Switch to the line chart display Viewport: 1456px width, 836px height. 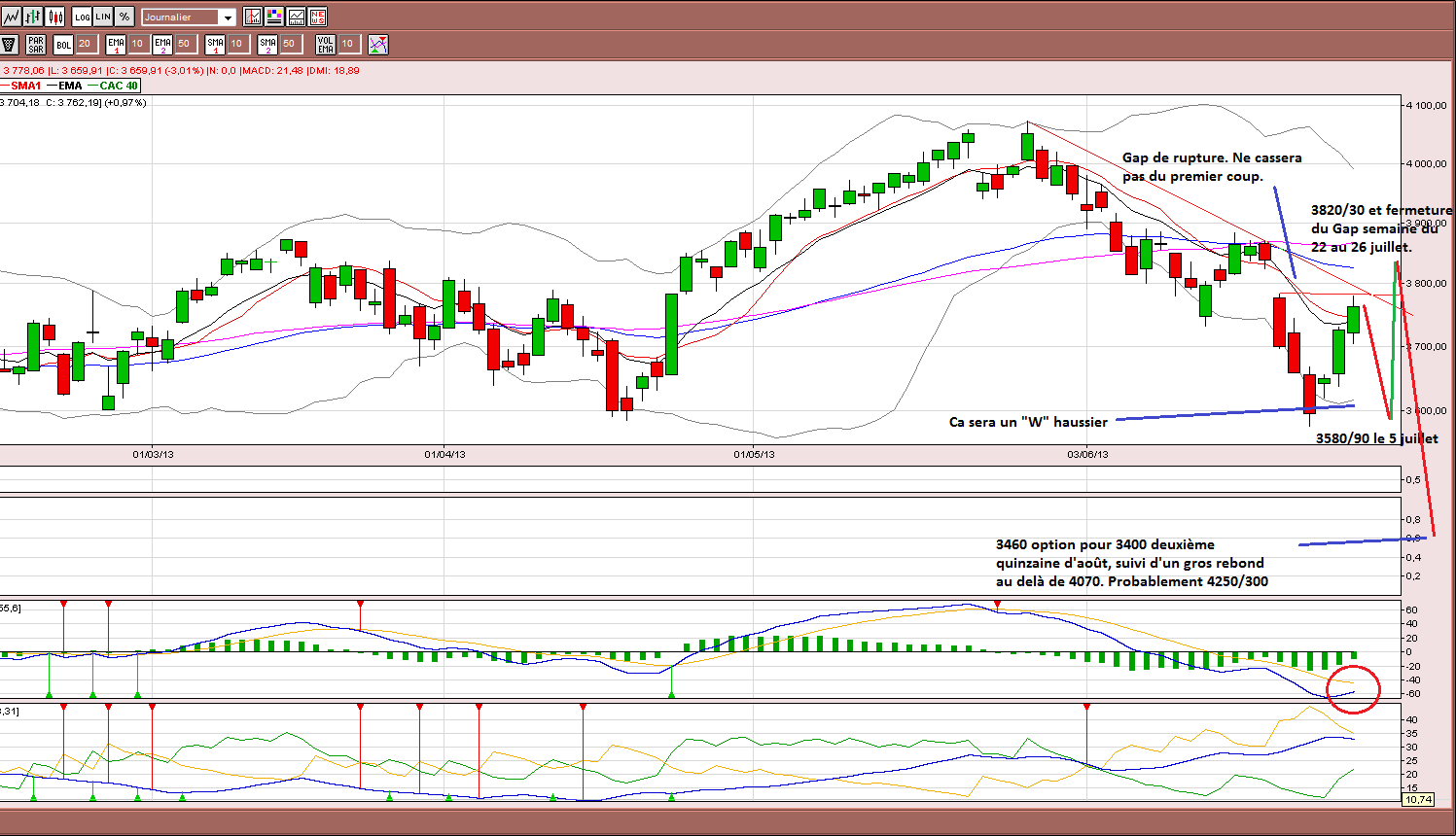point(12,17)
